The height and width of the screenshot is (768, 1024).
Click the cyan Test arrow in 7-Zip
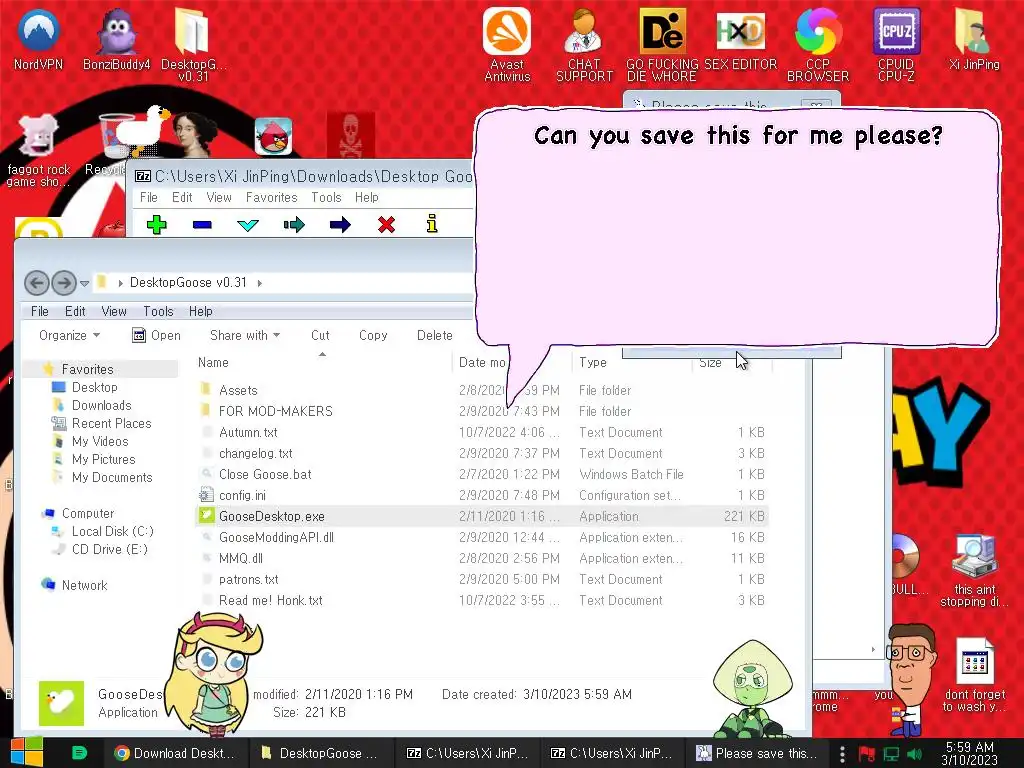coord(248,225)
